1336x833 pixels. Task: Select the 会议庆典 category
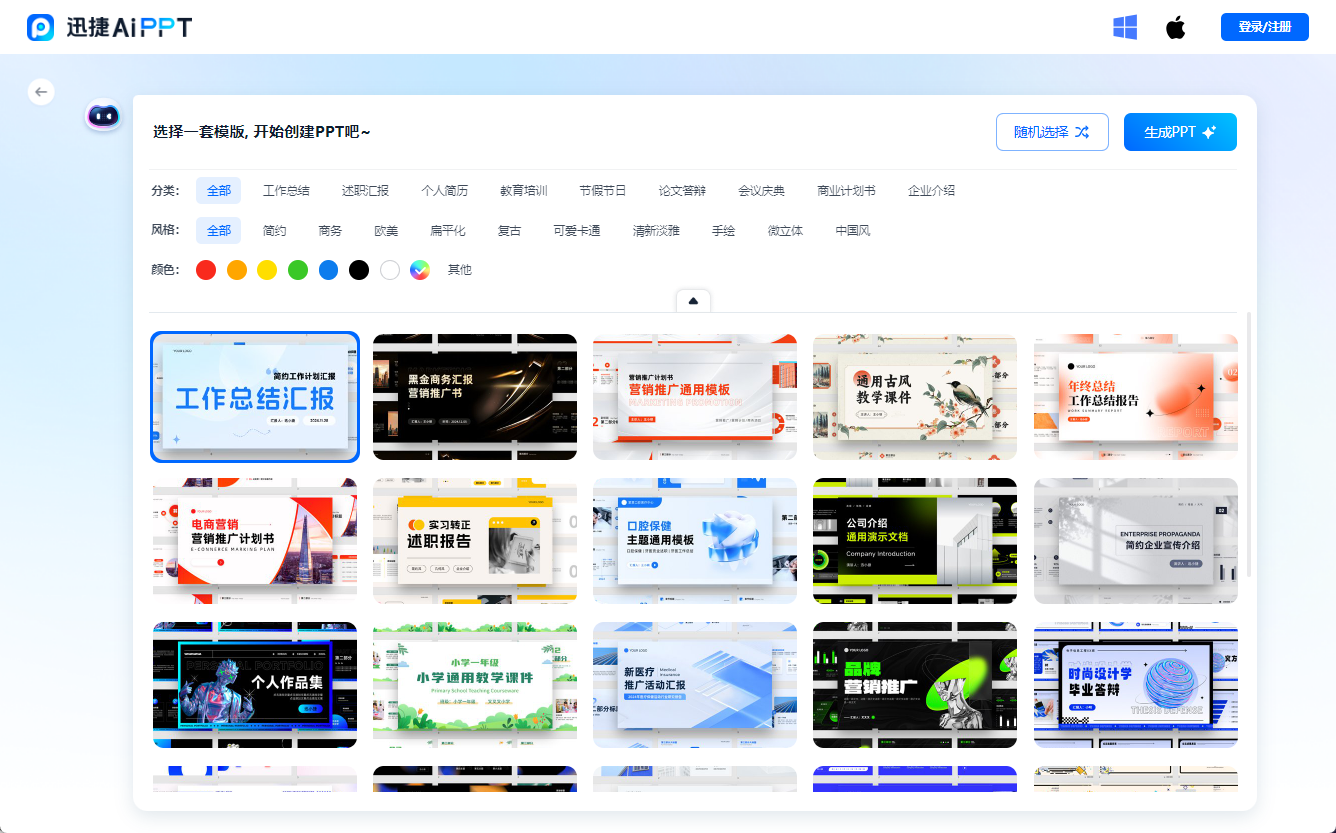pos(761,190)
